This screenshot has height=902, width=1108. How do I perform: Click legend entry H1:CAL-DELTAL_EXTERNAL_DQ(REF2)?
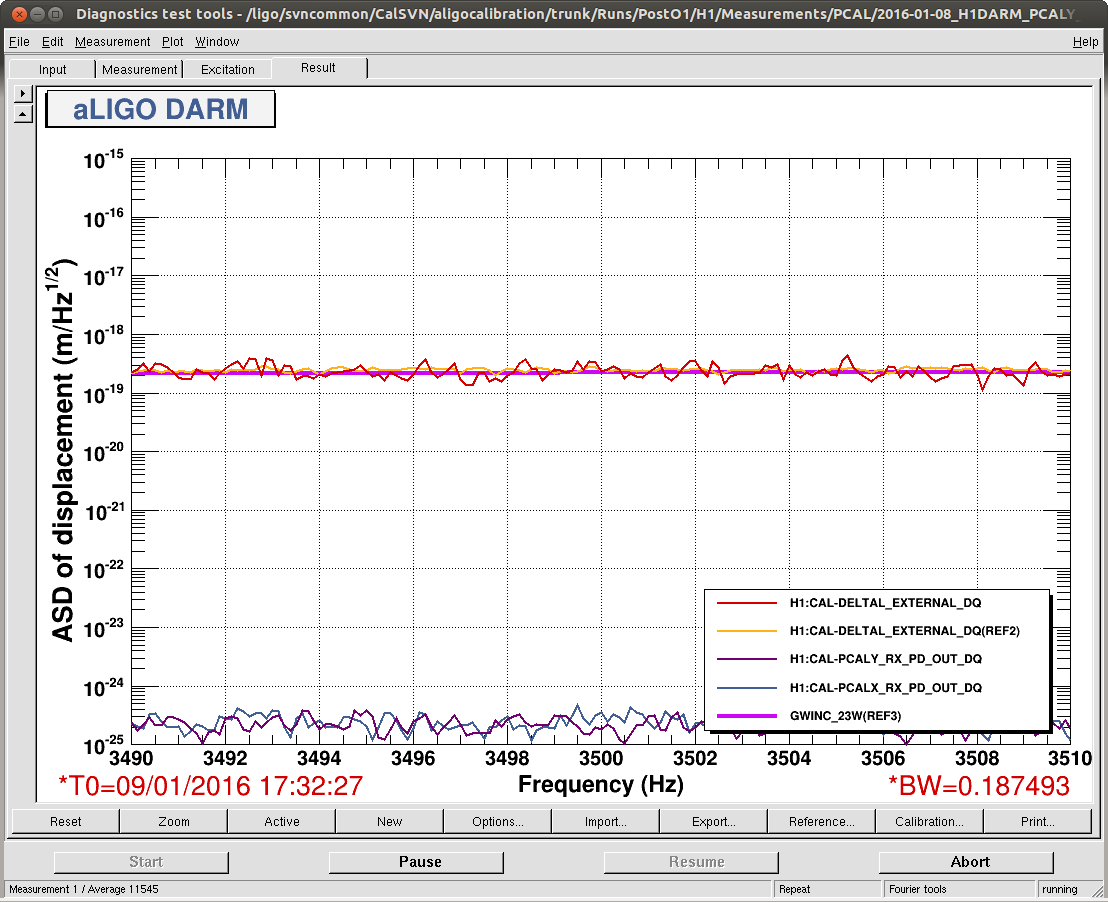[x=904, y=631]
